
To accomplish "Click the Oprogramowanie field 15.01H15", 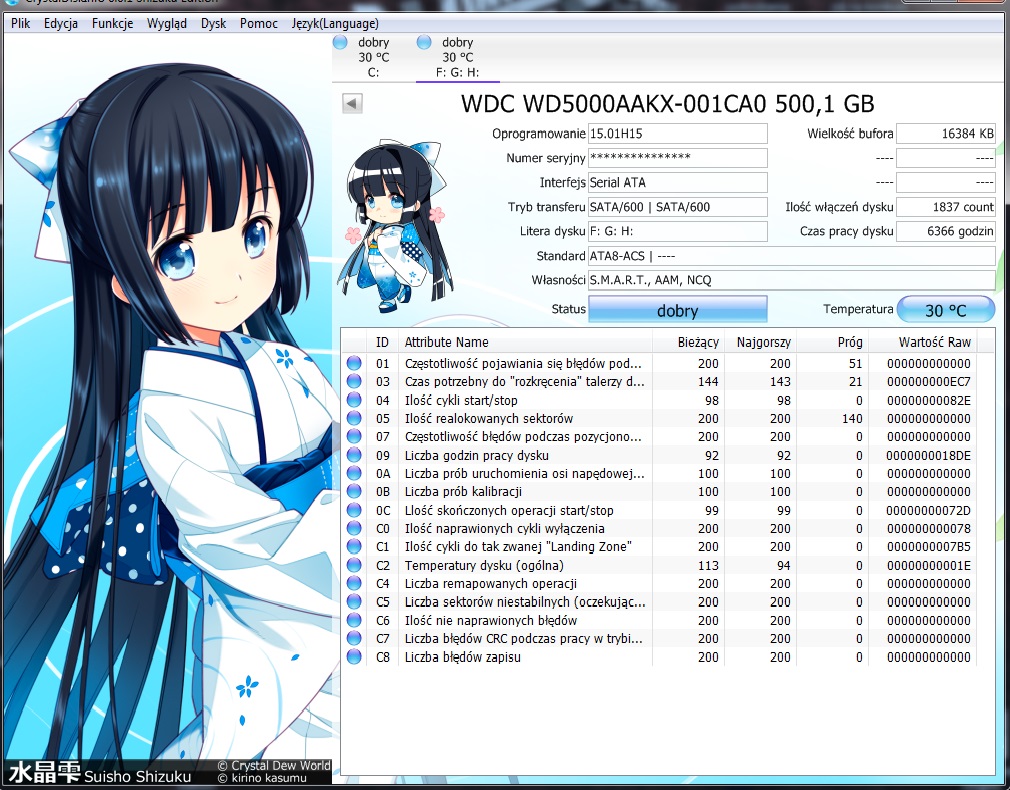I will coord(678,133).
